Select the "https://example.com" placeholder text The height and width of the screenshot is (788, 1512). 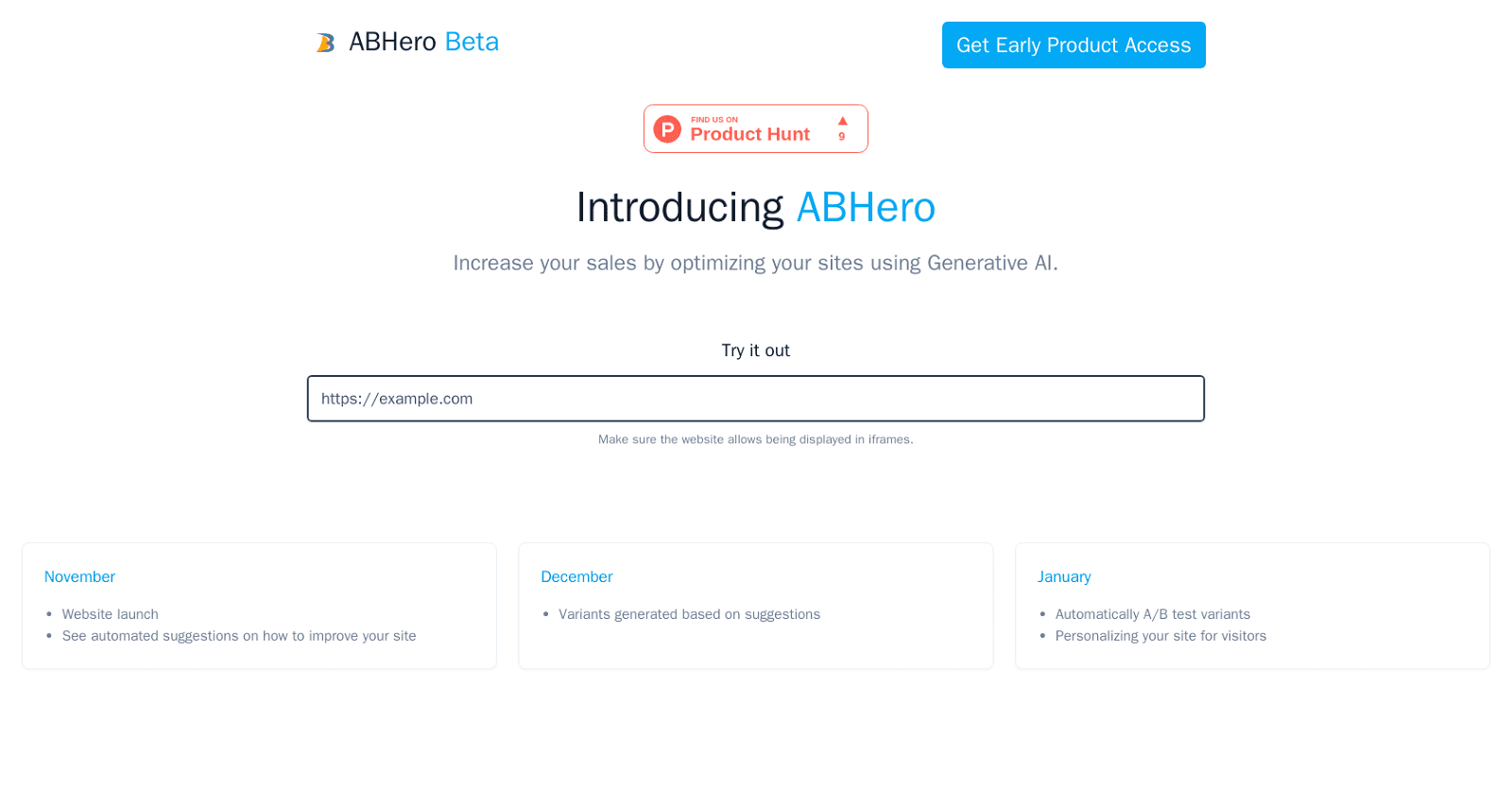[x=396, y=398]
